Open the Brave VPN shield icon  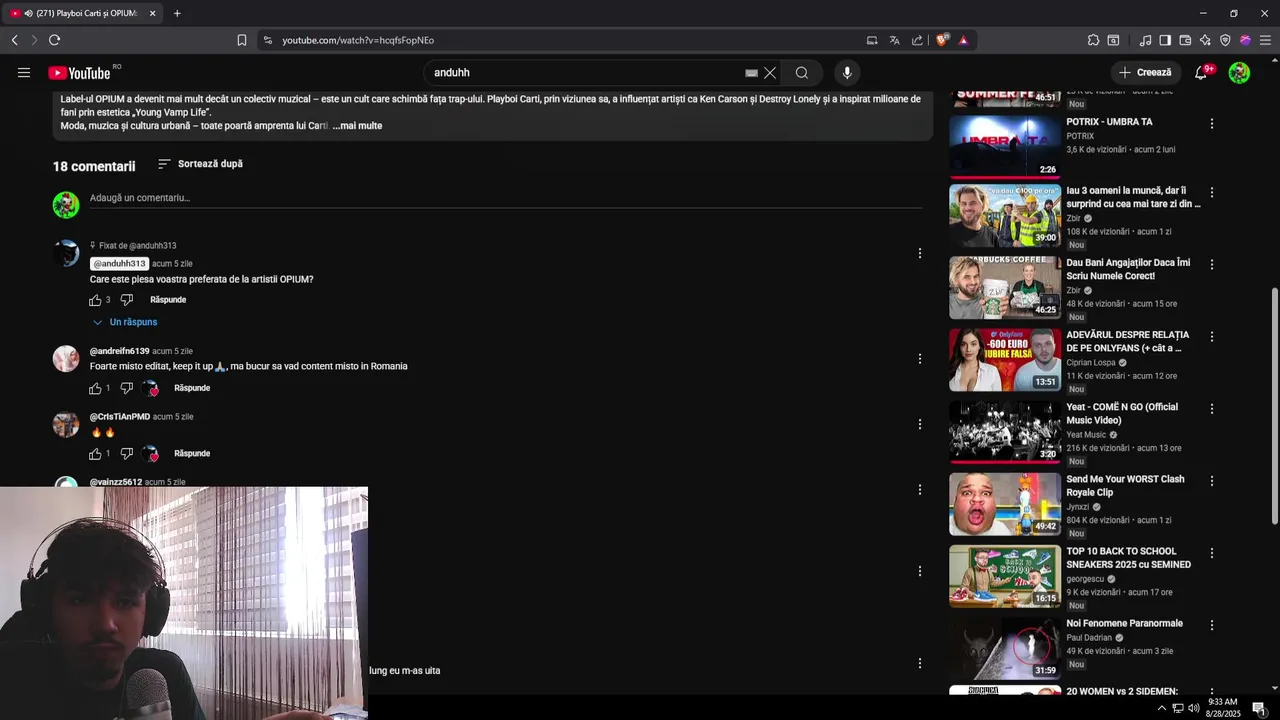pyautogui.click(x=1225, y=40)
